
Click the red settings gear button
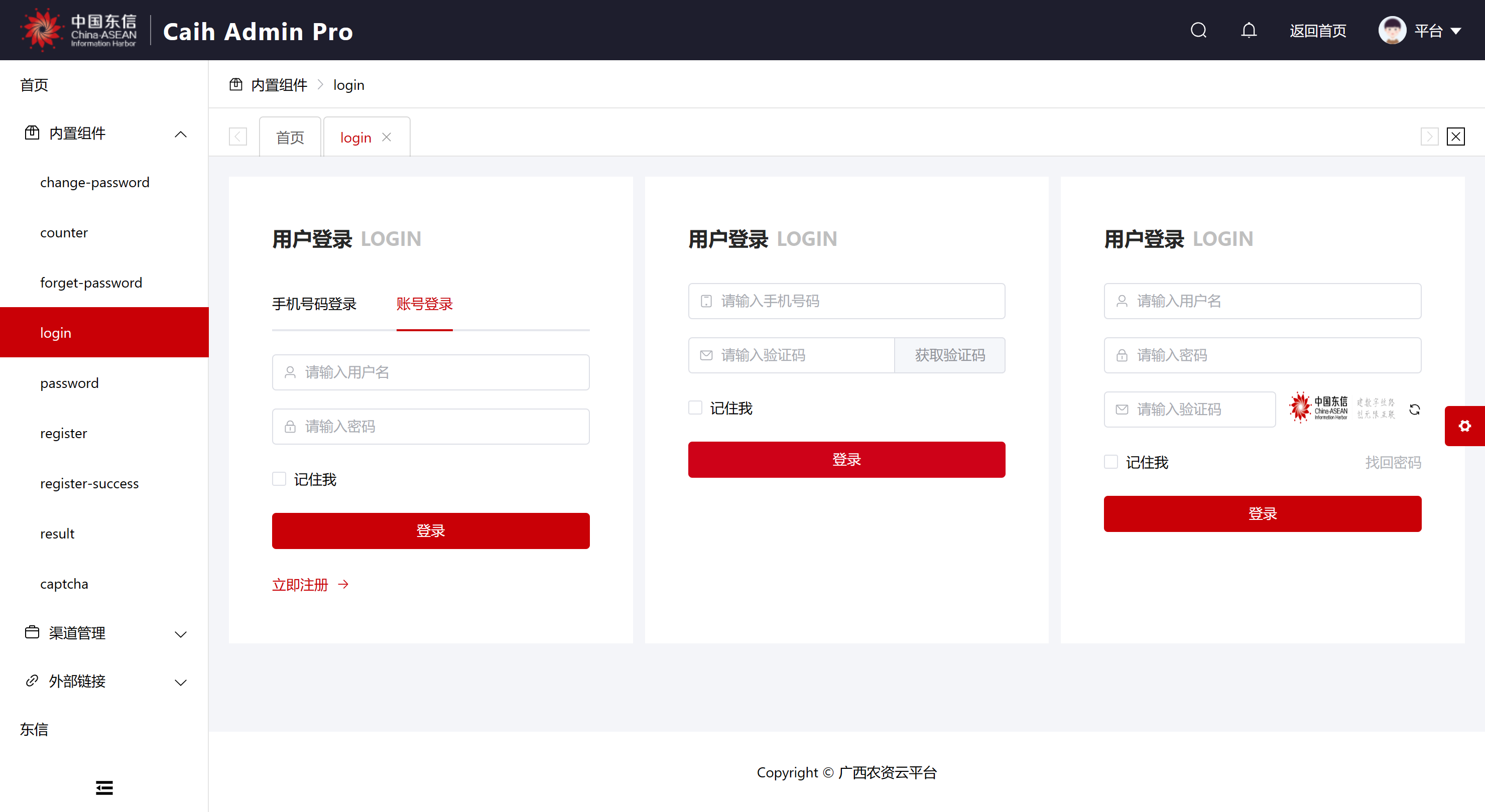point(1464,426)
